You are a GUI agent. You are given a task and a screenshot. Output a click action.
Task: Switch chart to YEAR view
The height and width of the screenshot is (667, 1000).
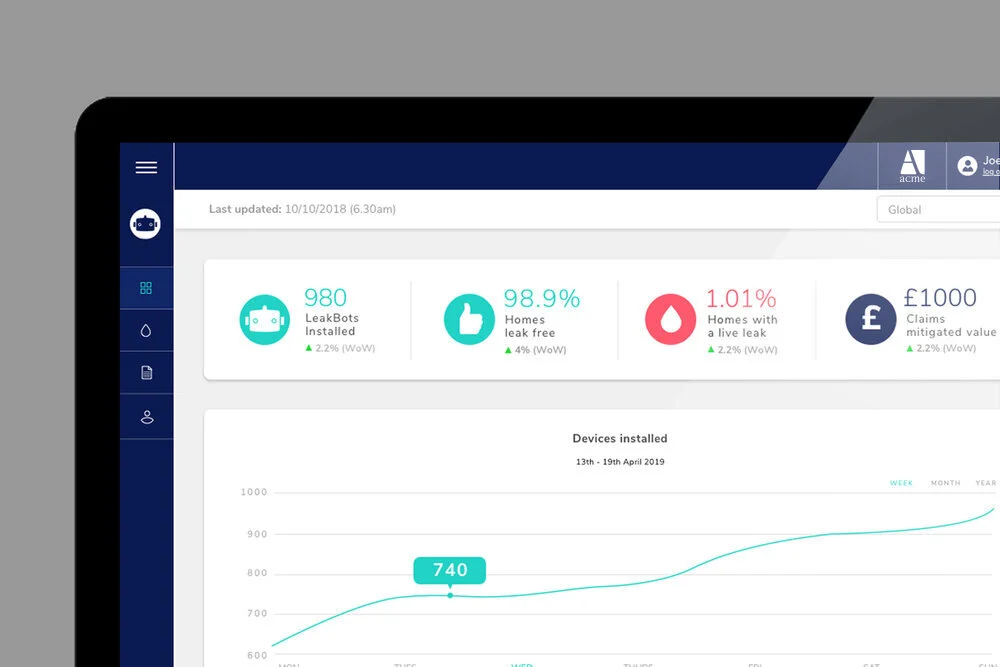tap(985, 483)
